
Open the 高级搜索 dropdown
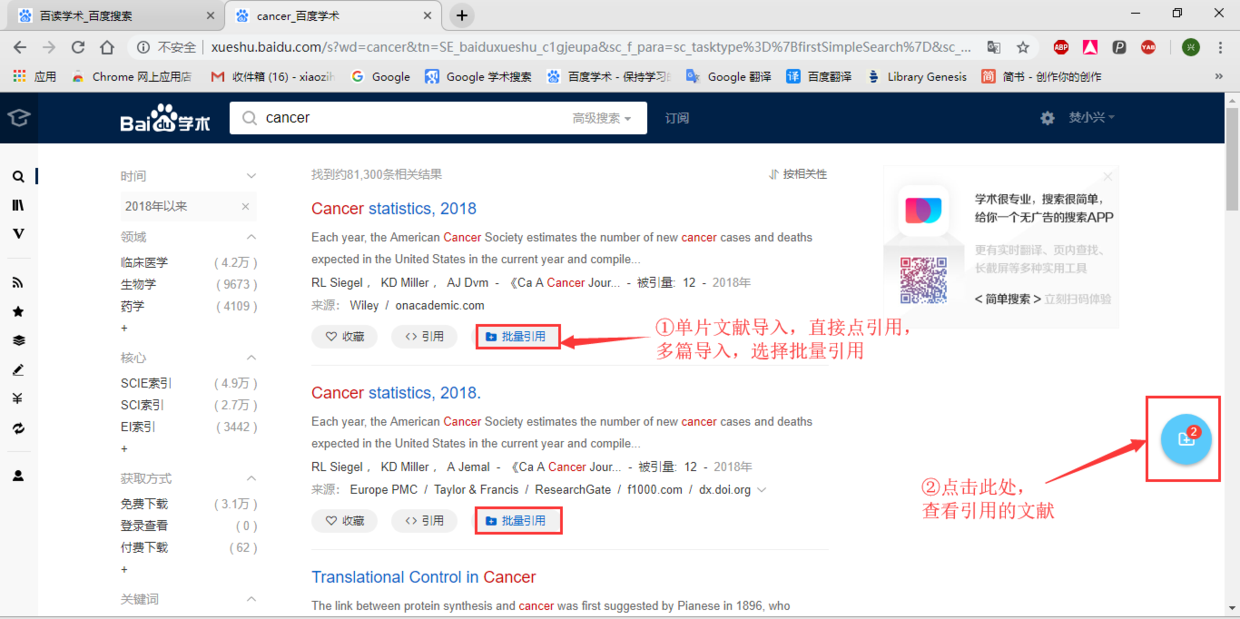click(x=602, y=118)
